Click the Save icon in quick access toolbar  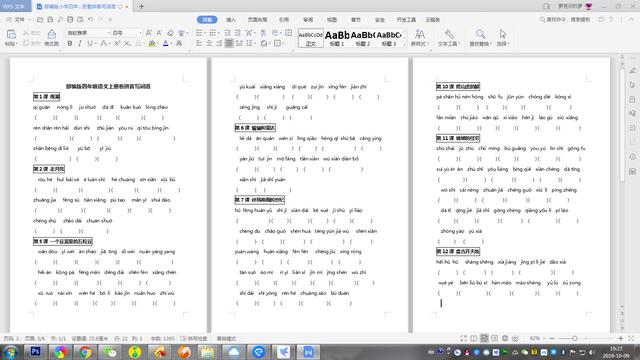tap(50, 19)
